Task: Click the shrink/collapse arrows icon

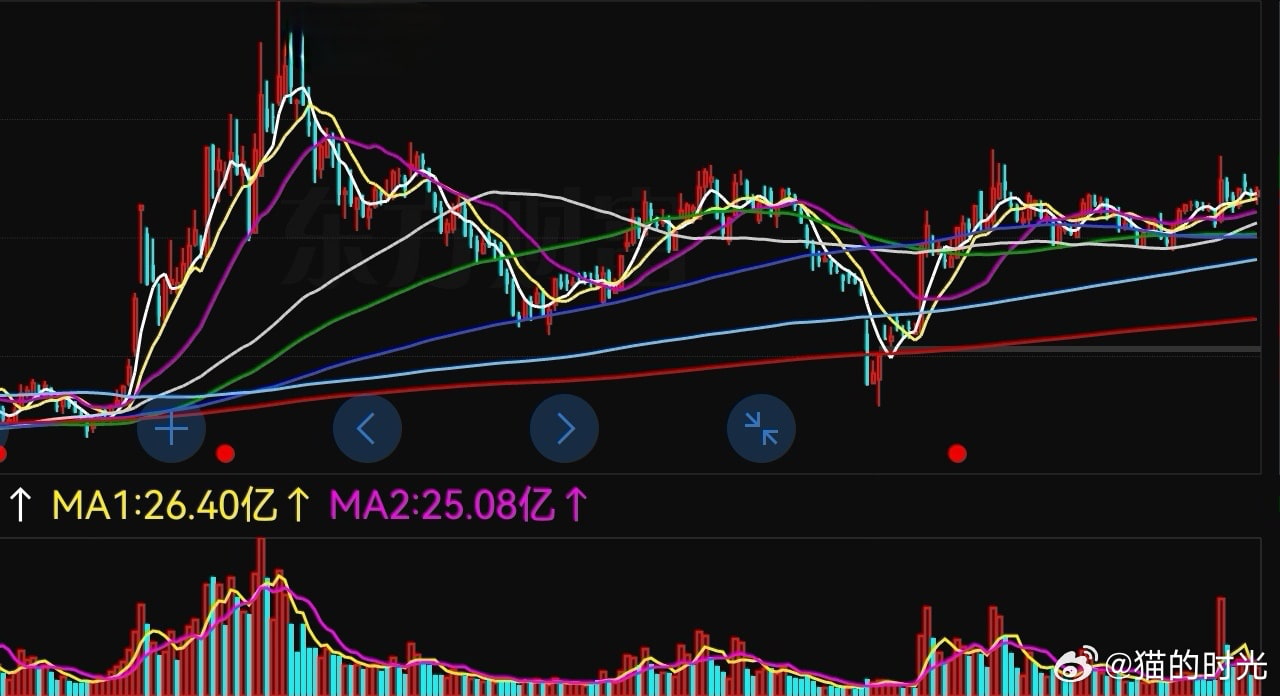Action: click(x=761, y=429)
